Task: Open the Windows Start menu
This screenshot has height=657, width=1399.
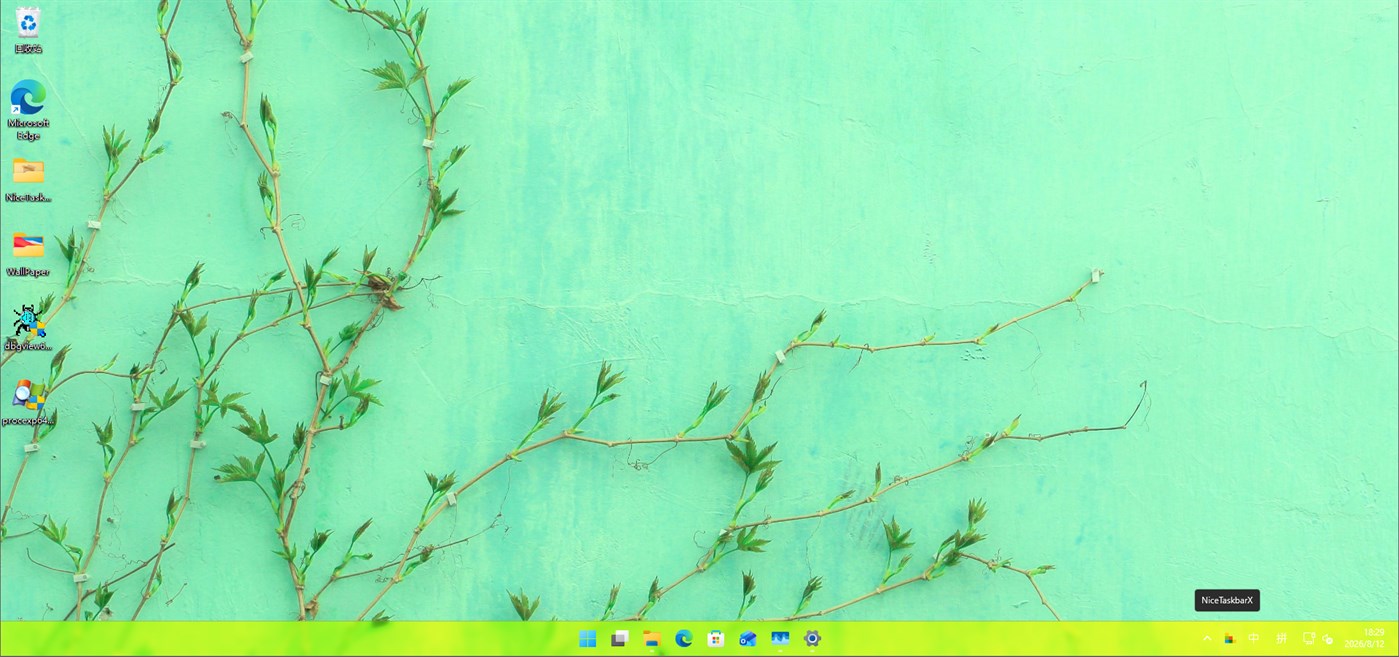Action: 588,639
